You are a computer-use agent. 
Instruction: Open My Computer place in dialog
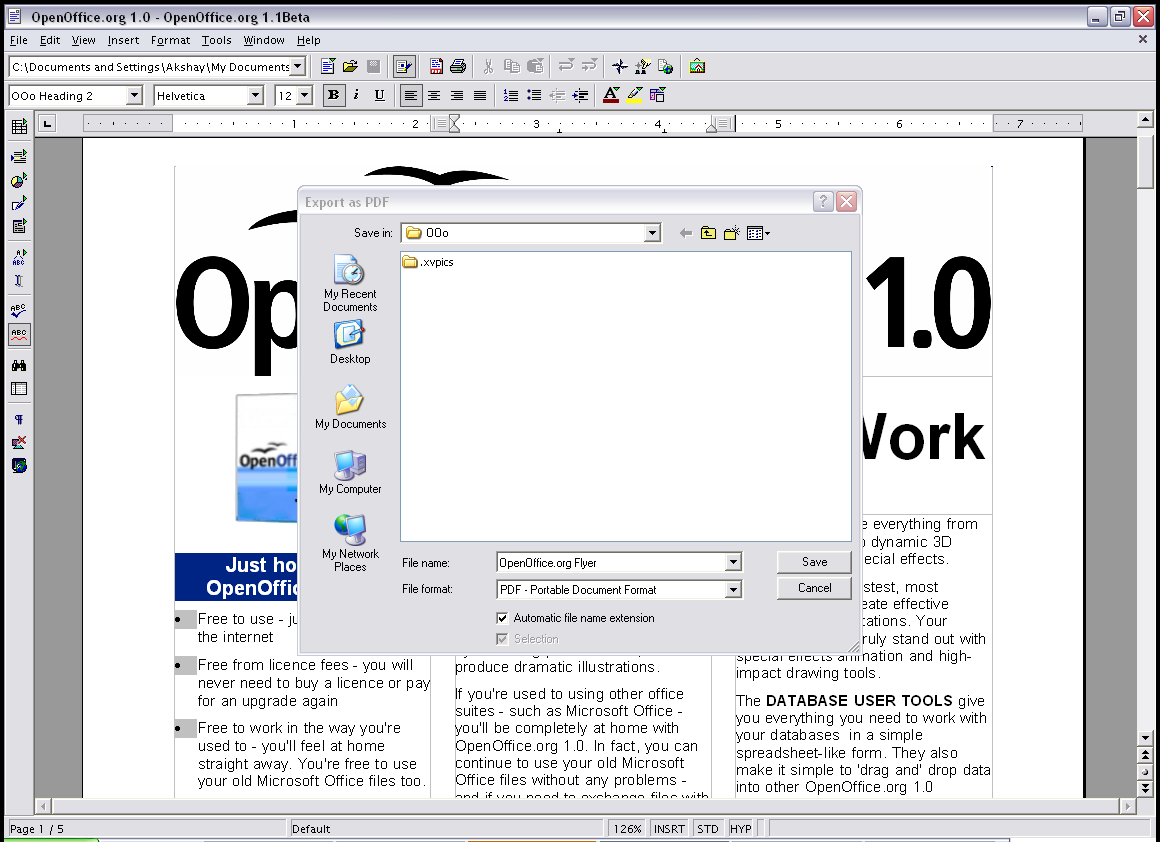(x=350, y=473)
